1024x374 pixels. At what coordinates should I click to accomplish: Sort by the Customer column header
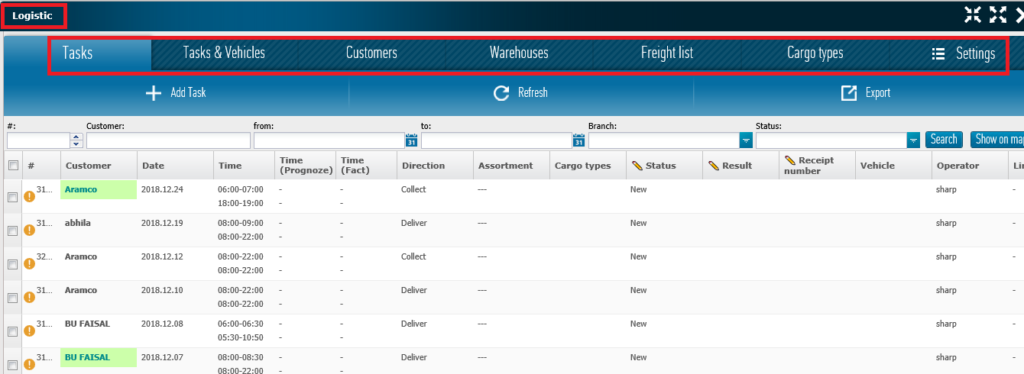pyautogui.click(x=99, y=166)
